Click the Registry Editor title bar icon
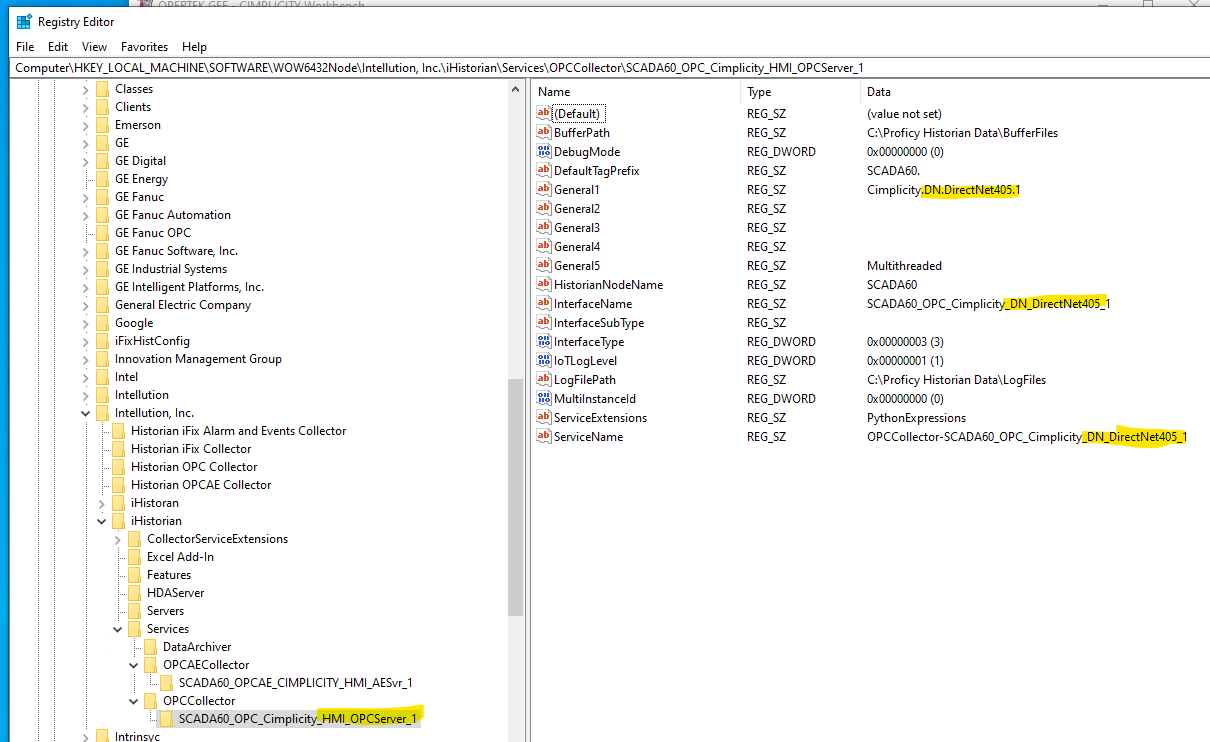The width and height of the screenshot is (1210, 742). [x=24, y=22]
